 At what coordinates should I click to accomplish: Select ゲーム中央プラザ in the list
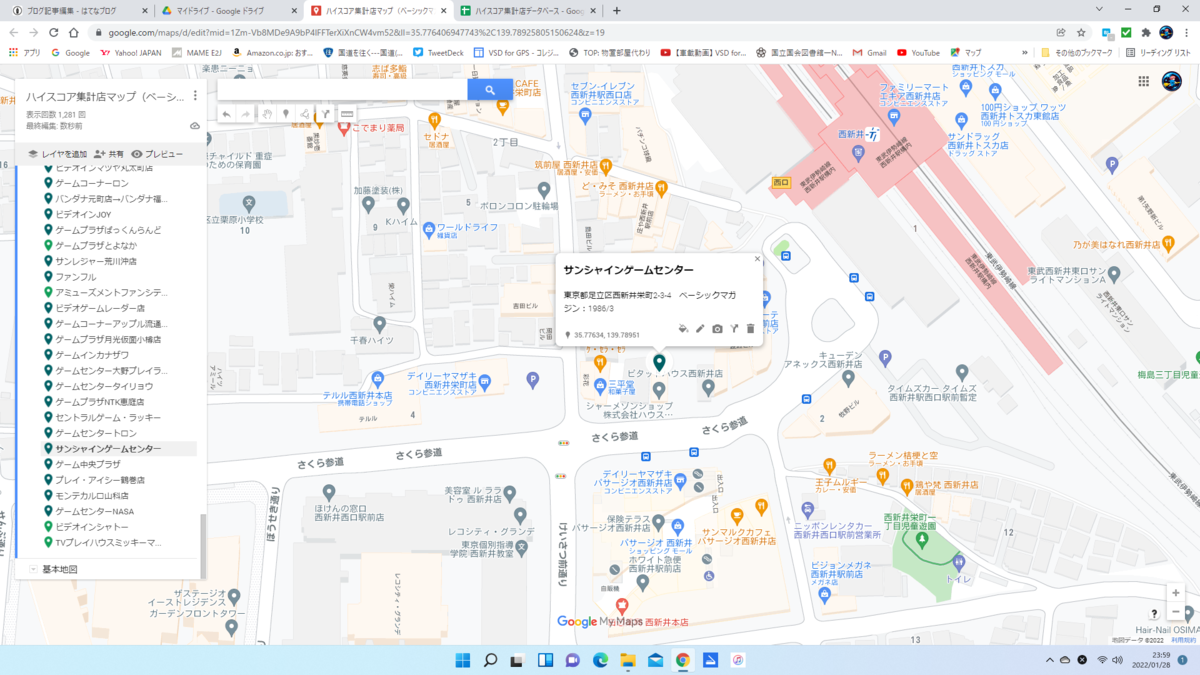pos(88,464)
